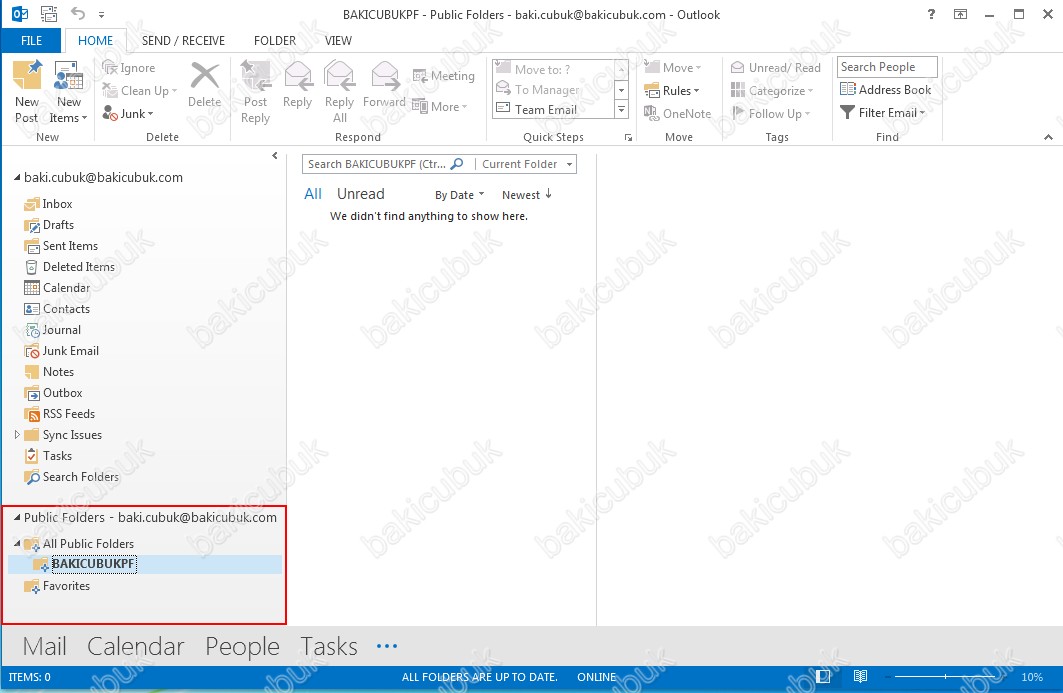Click Send/Receive All Folders quick access icon
This screenshot has height=693, width=1063.
point(49,14)
